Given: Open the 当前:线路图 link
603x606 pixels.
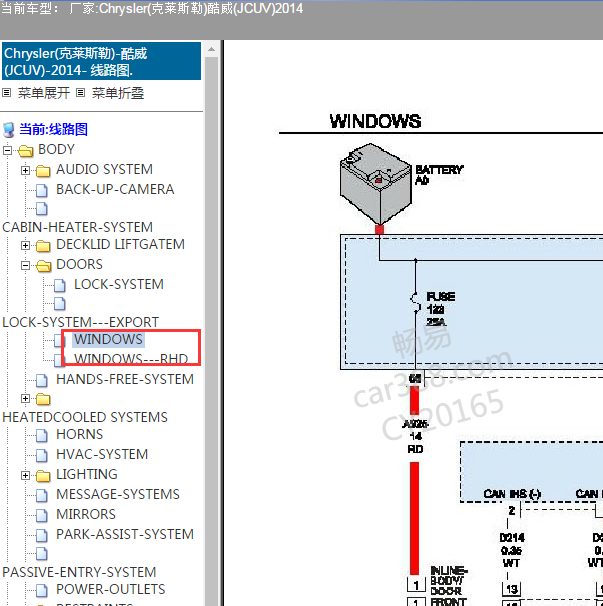Looking at the screenshot, I should click(53, 129).
